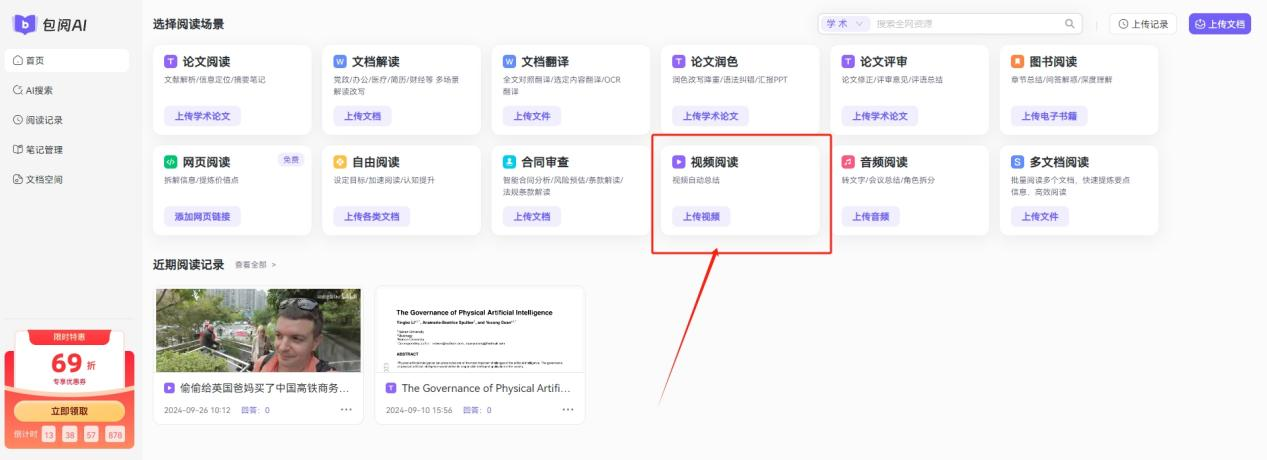1267x460 pixels.
Task: Click the 包阅AI logo icon
Action: 25,24
